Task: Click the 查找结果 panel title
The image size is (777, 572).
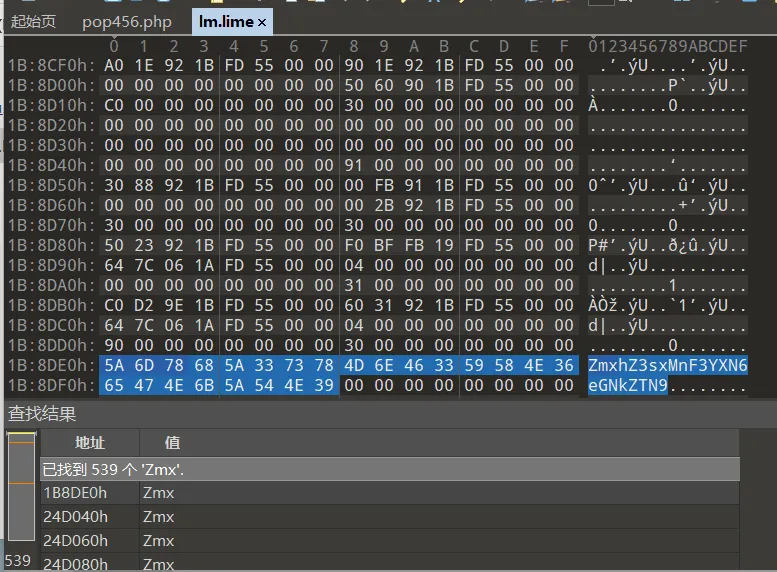Action: tap(42, 413)
